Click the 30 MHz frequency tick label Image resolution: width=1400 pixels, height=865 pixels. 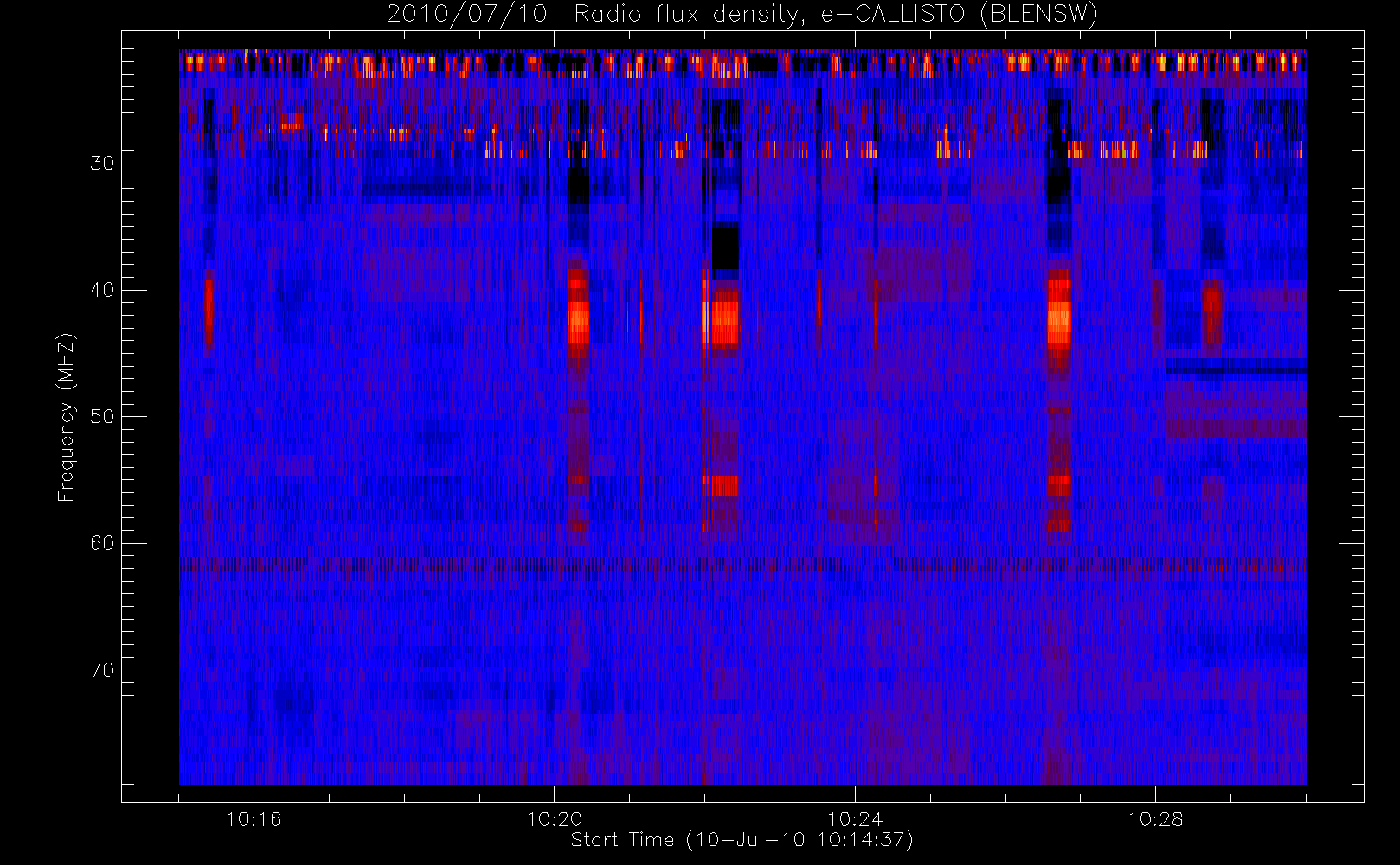tap(102, 163)
